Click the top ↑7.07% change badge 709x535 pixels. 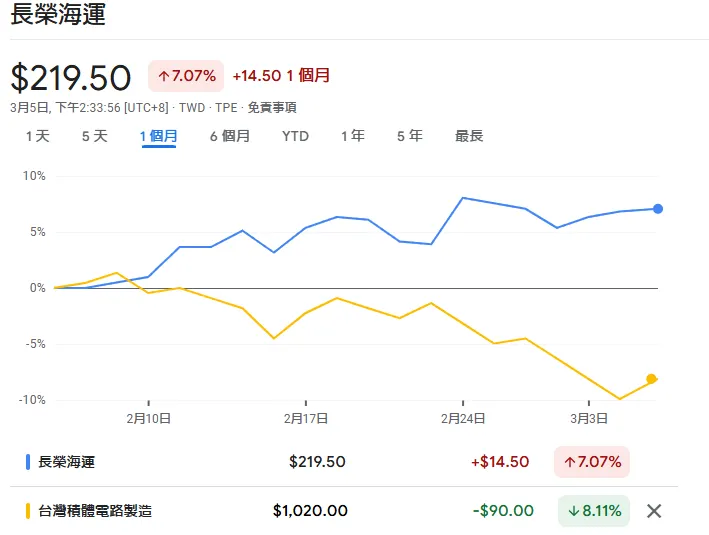[x=186, y=76]
